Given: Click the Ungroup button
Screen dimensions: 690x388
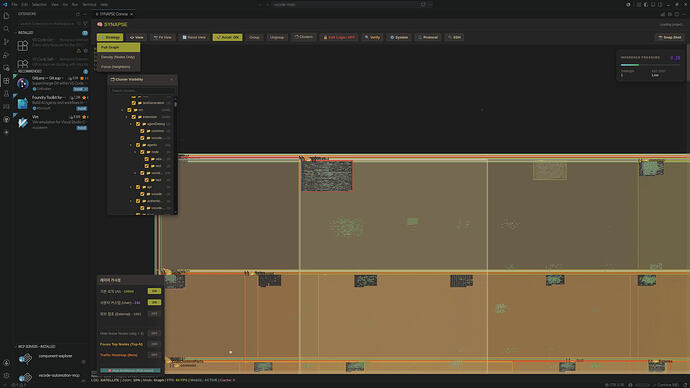Looking at the screenshot, I should coord(277,37).
